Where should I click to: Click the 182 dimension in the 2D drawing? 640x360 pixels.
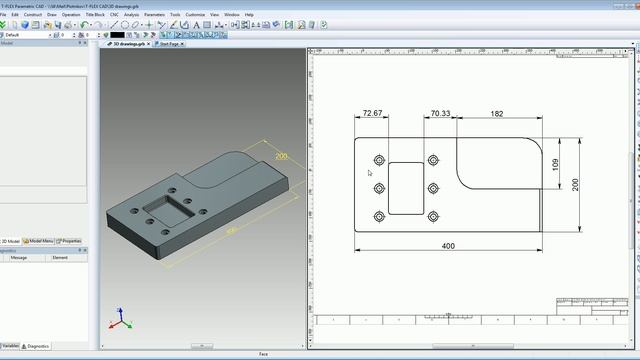pos(497,114)
